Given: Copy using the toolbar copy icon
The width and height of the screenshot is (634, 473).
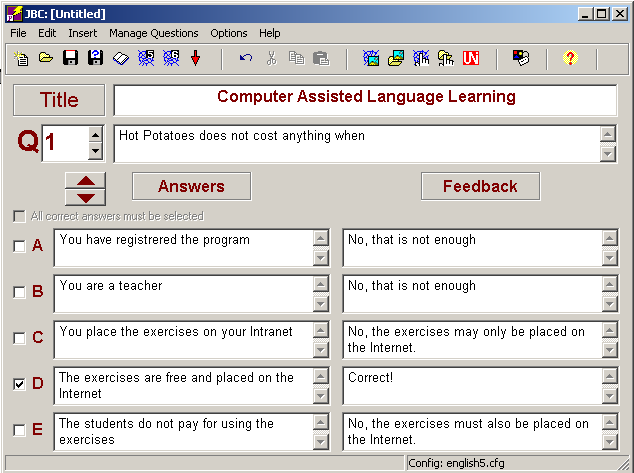Looking at the screenshot, I should point(296,58).
